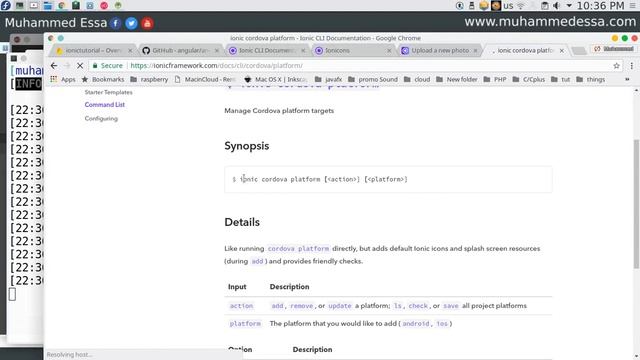Bookmark this page with the star icon
Viewport: 640px width, 360px height.
click(x=616, y=65)
